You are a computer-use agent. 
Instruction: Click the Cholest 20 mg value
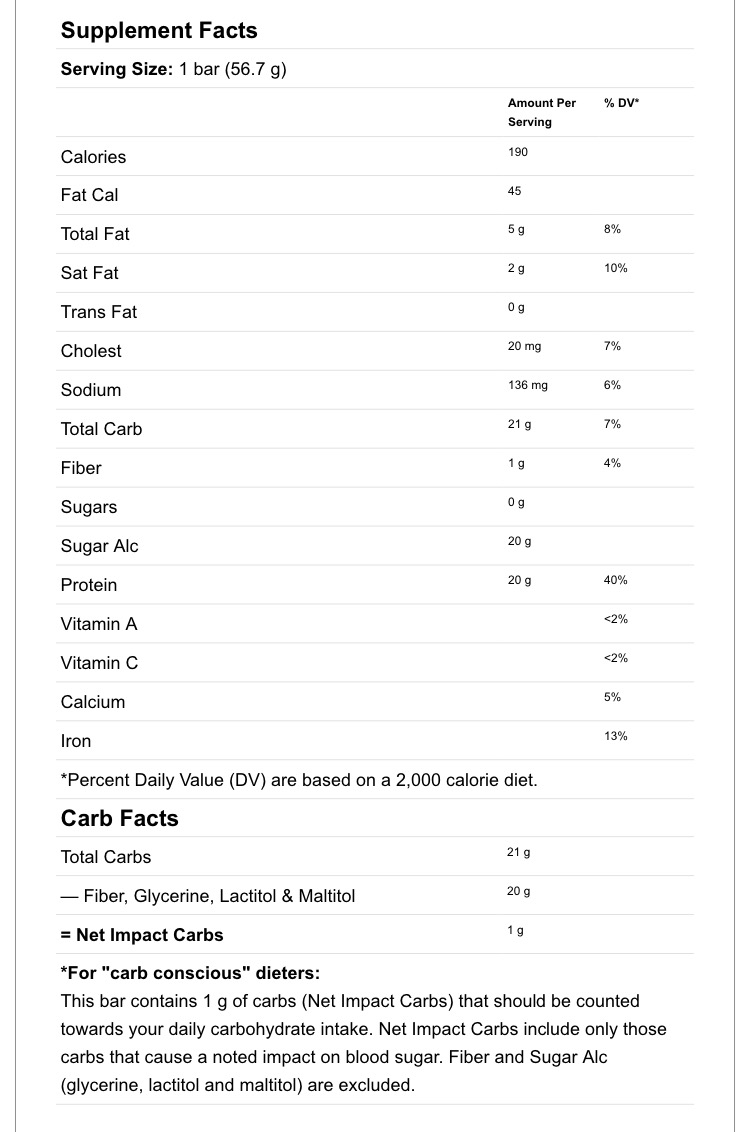tap(524, 346)
